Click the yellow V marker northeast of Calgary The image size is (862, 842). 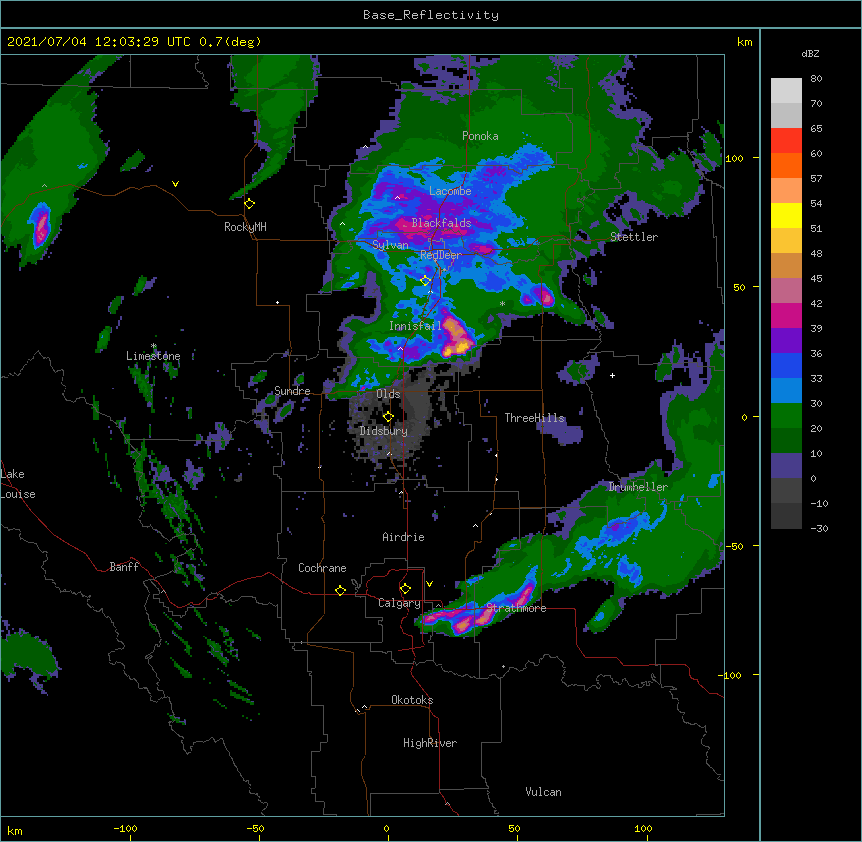pos(429,584)
